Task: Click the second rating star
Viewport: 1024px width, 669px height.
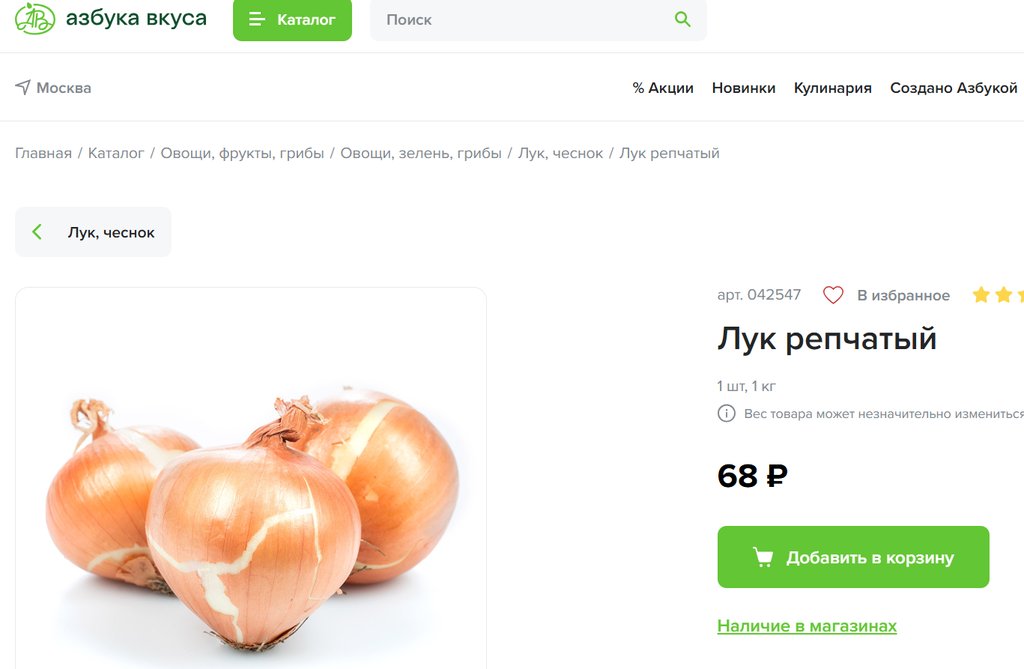Action: 1004,295
